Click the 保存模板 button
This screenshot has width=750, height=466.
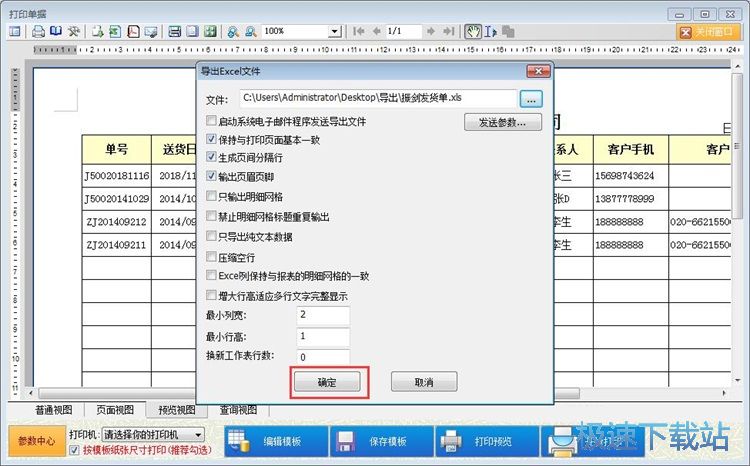382,441
